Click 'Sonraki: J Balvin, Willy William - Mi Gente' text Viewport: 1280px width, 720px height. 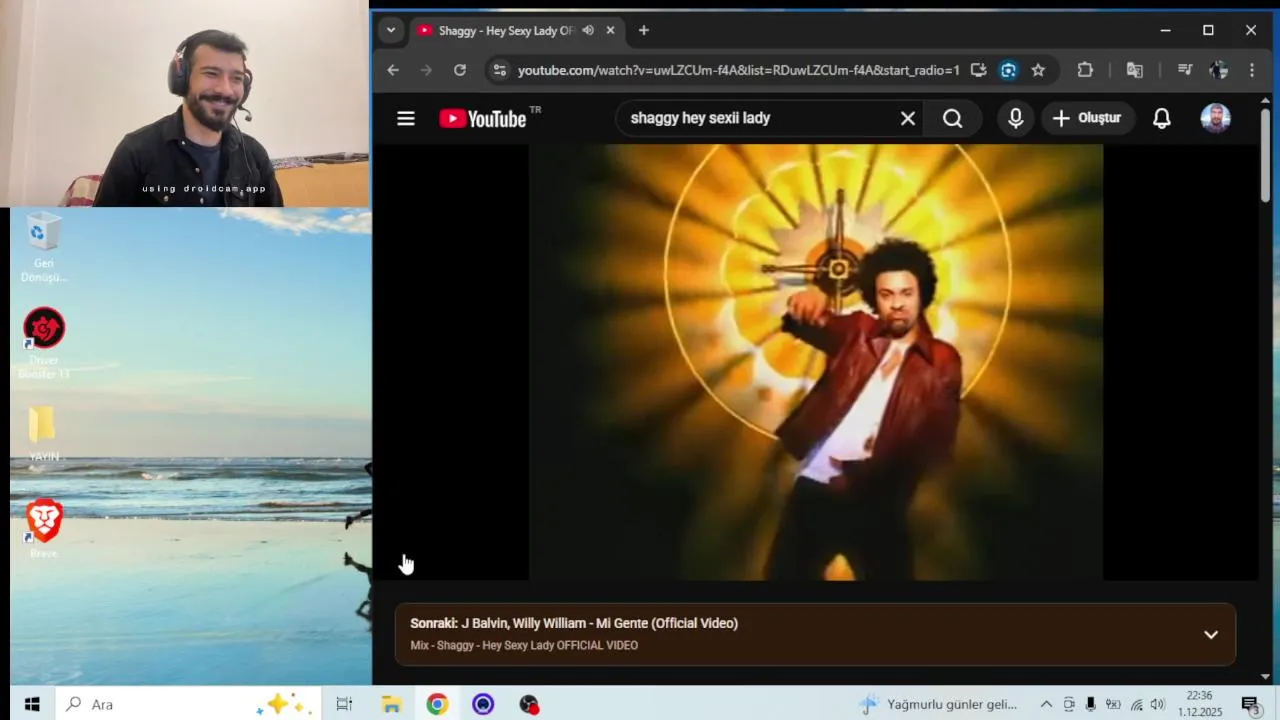(574, 623)
